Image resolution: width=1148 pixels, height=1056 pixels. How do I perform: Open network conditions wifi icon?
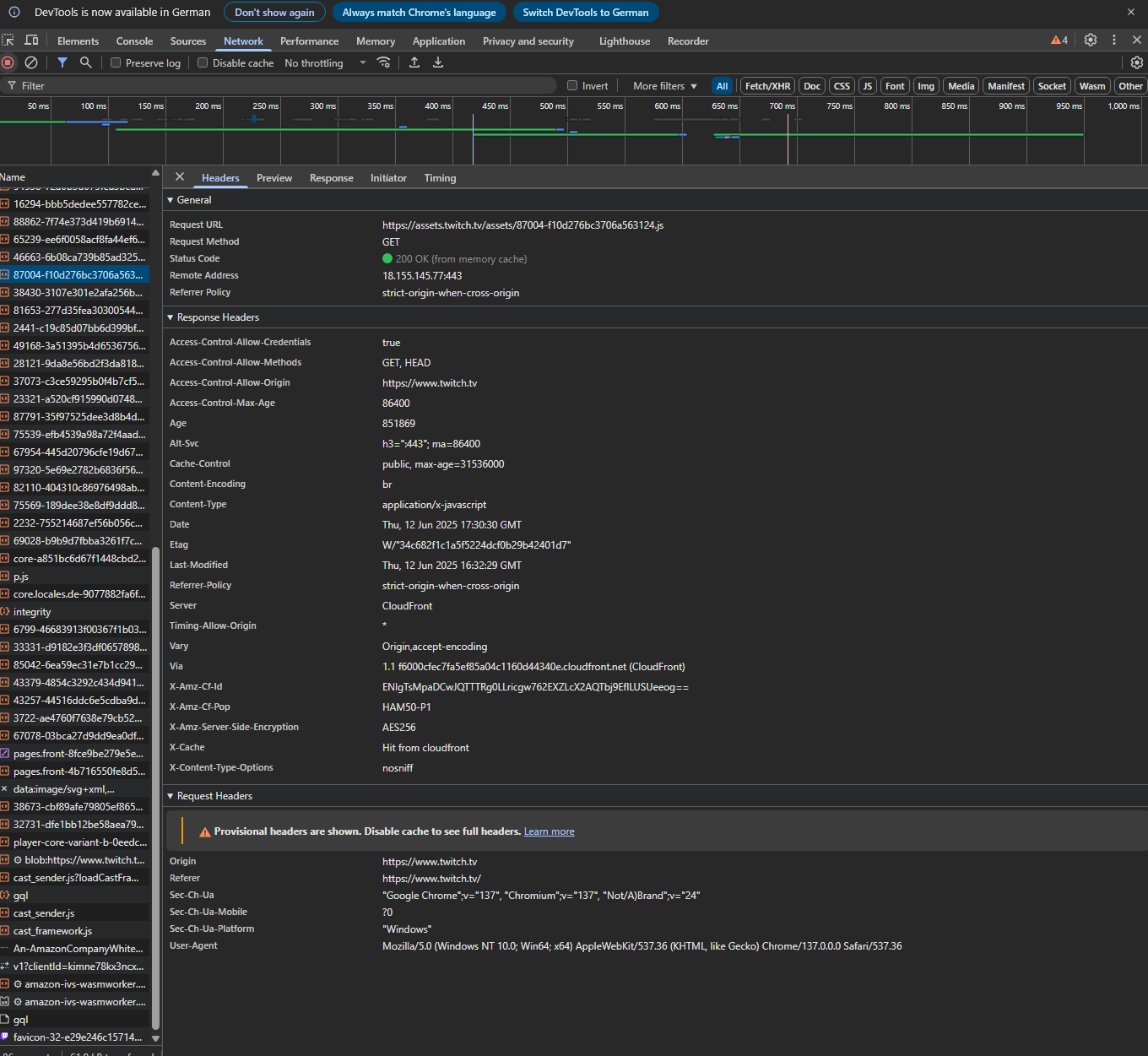[384, 62]
